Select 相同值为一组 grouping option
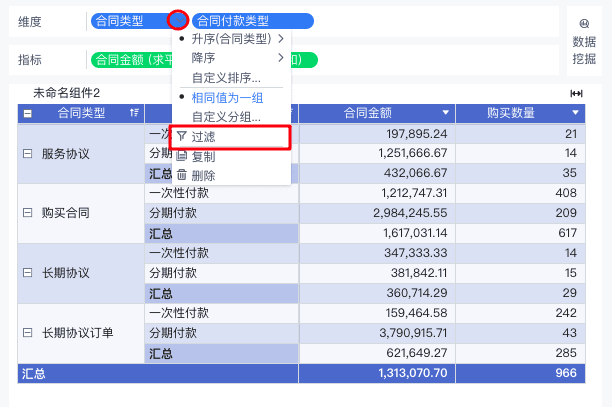 point(226,98)
